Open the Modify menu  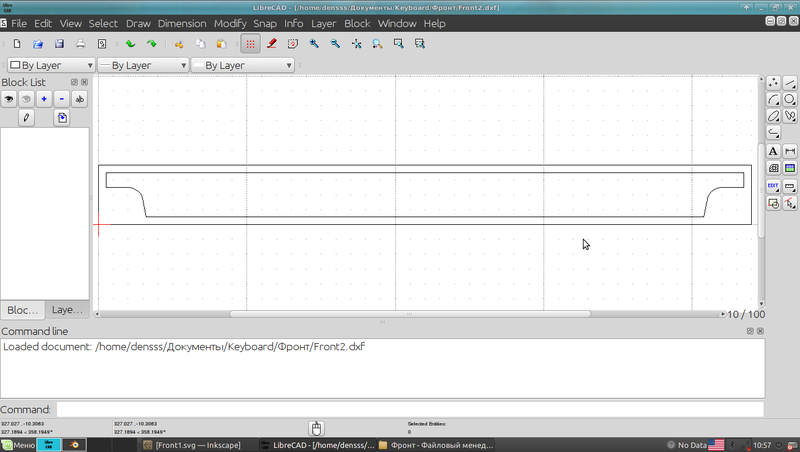click(230, 23)
